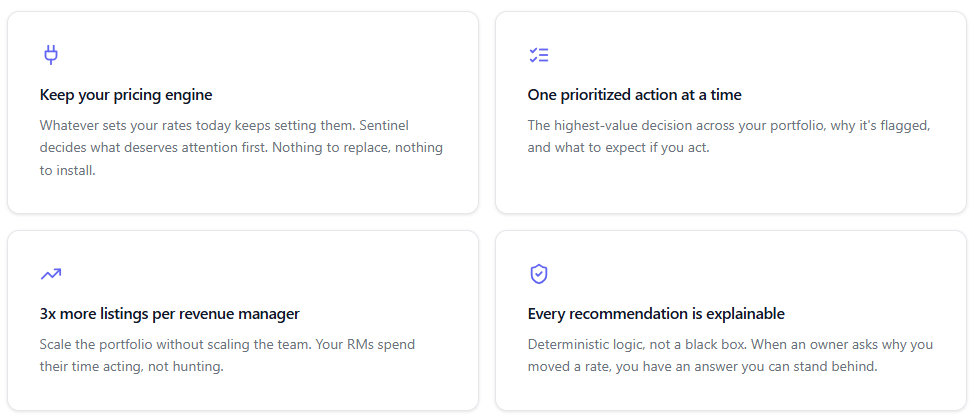Click the trending-up arrow icon
974x417 pixels.
(x=51, y=273)
